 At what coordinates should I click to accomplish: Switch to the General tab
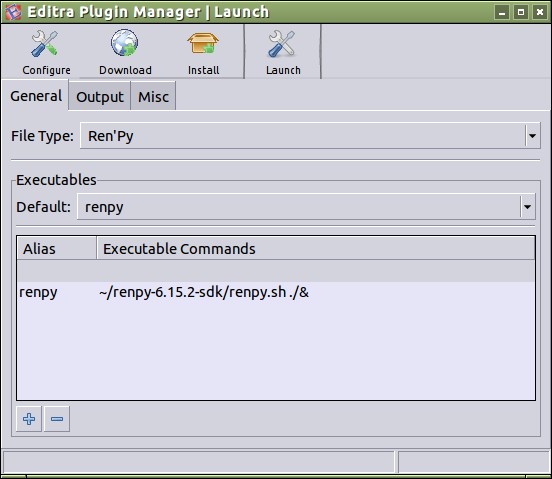point(36,96)
